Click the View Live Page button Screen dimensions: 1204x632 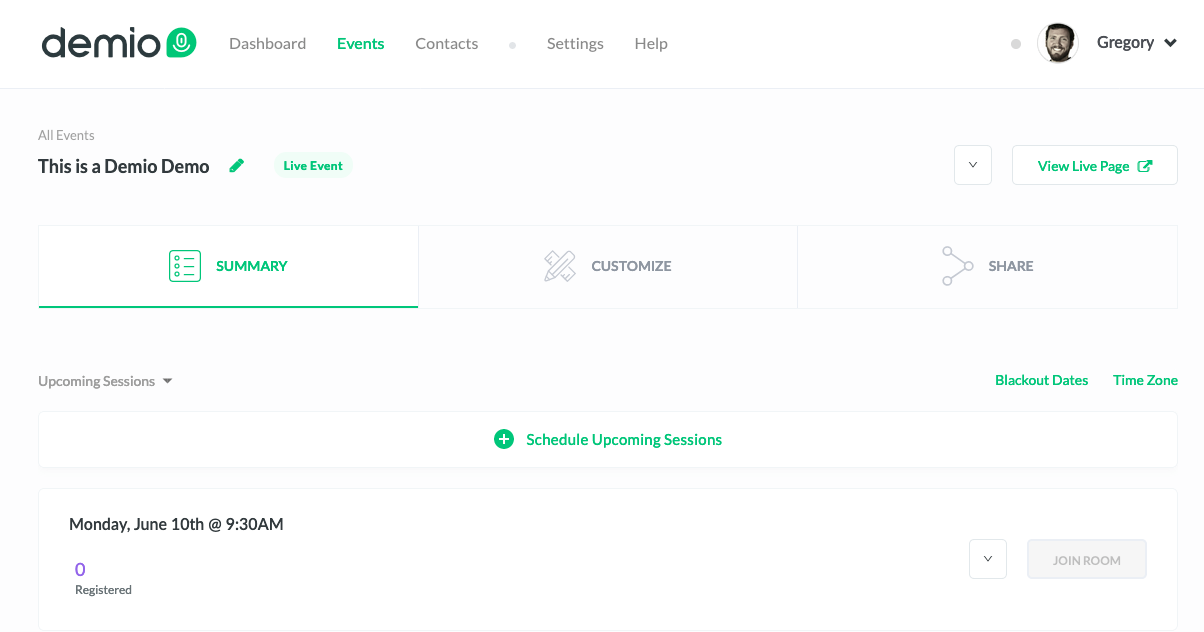click(1095, 165)
